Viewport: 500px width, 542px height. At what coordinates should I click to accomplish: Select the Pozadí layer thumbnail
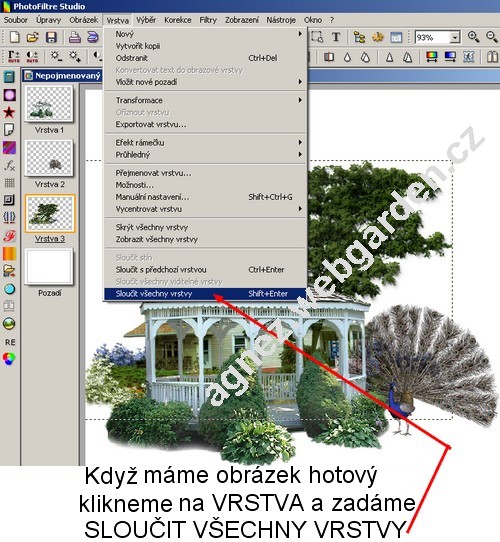49,267
